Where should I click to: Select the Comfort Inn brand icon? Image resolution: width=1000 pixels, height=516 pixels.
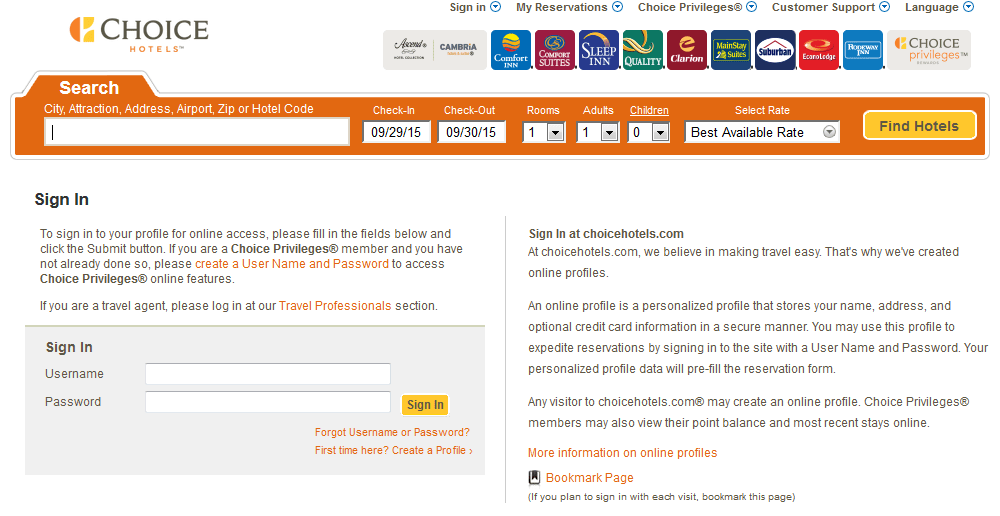coord(511,50)
